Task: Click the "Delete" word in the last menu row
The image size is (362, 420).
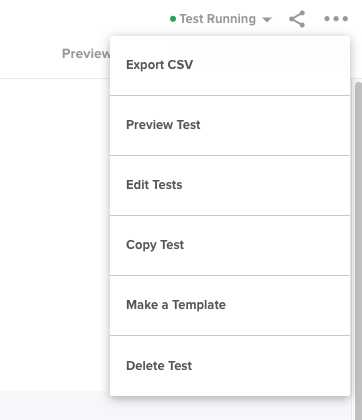Action: pyautogui.click(x=145, y=366)
